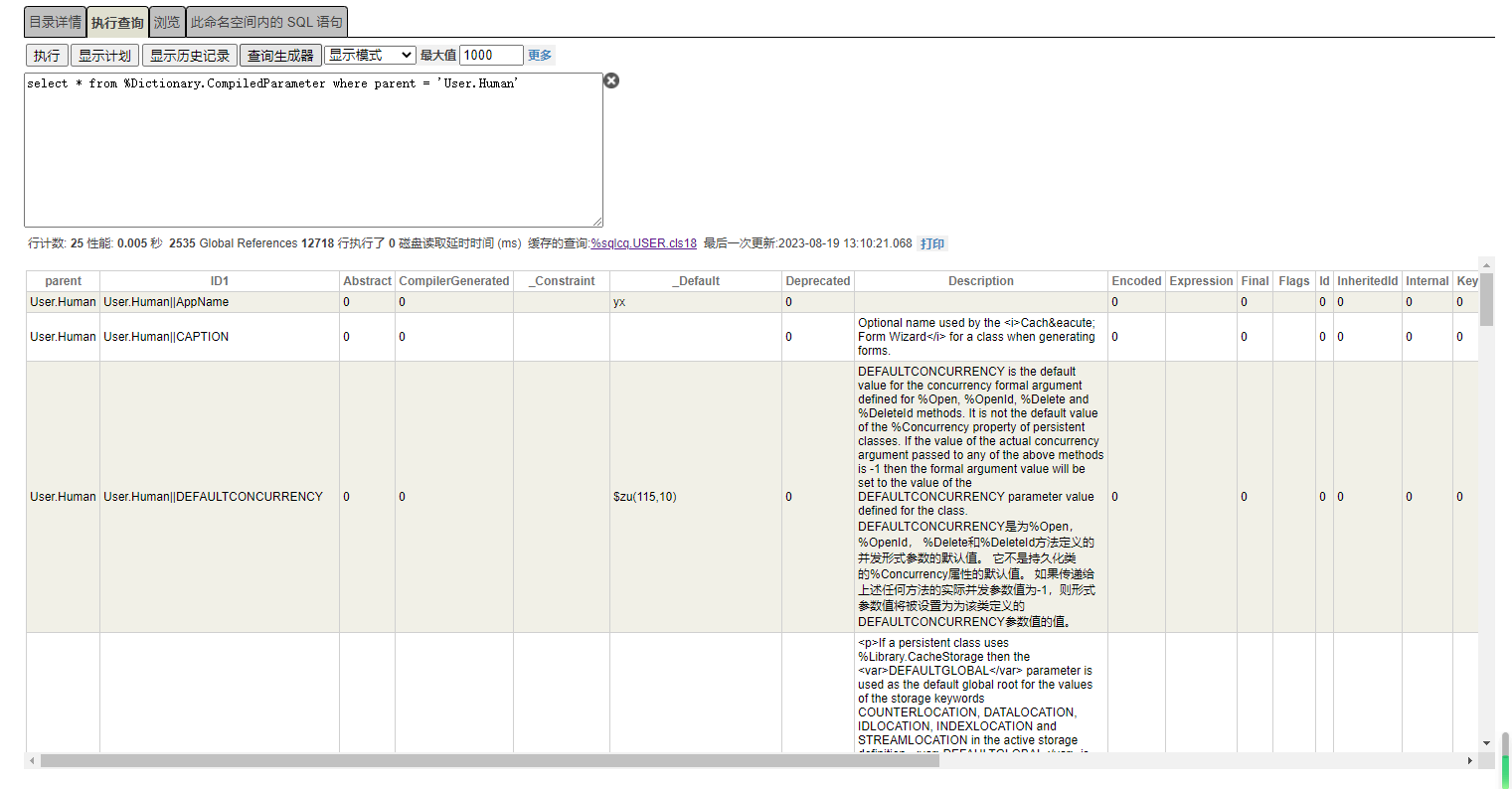Click the 显示计划 button
Image resolution: width=1512 pixels, height=789 pixels.
tap(104, 56)
